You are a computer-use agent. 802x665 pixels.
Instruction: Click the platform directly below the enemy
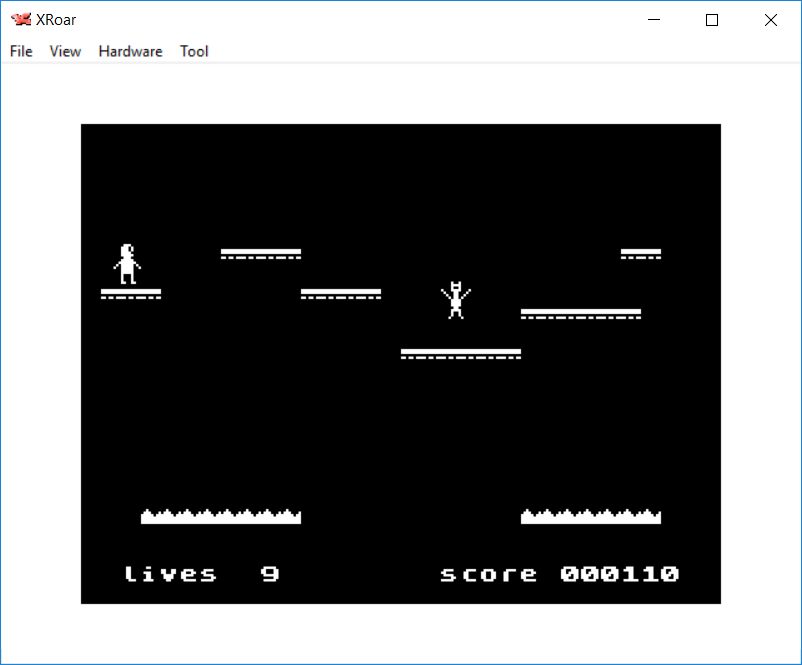pos(460,354)
